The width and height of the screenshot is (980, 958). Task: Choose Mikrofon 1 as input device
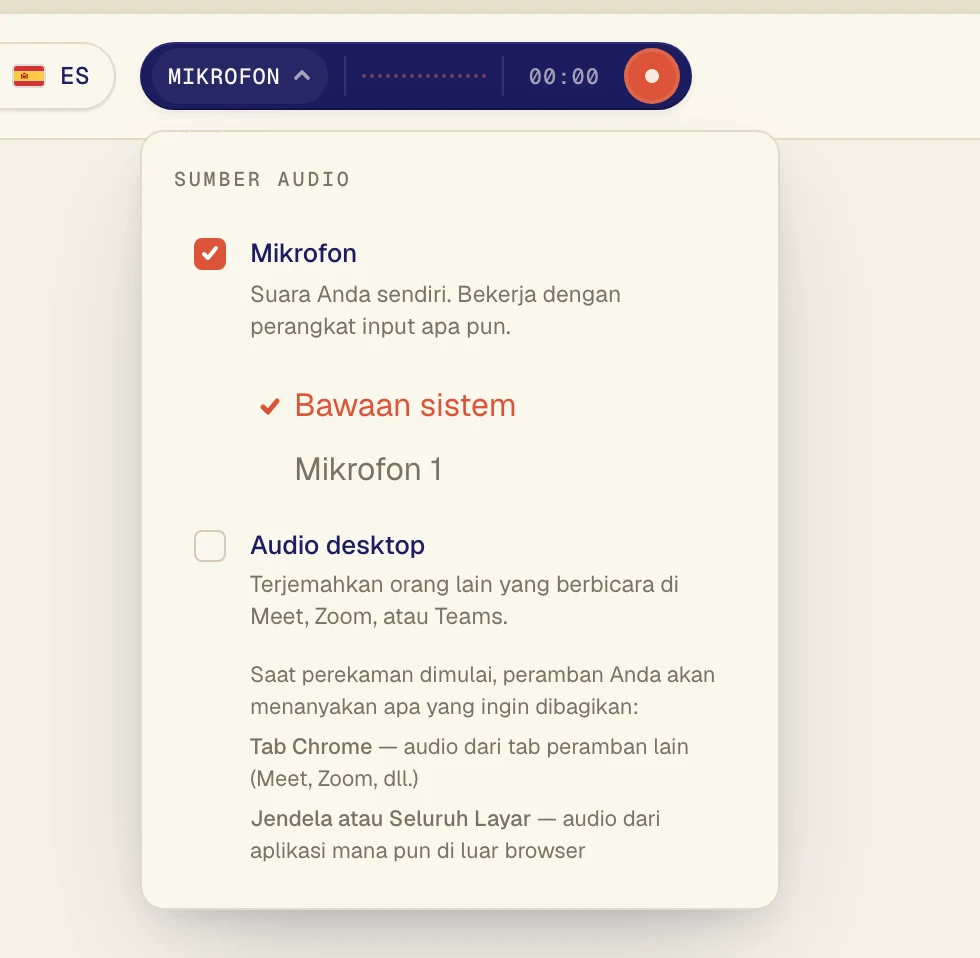click(369, 469)
